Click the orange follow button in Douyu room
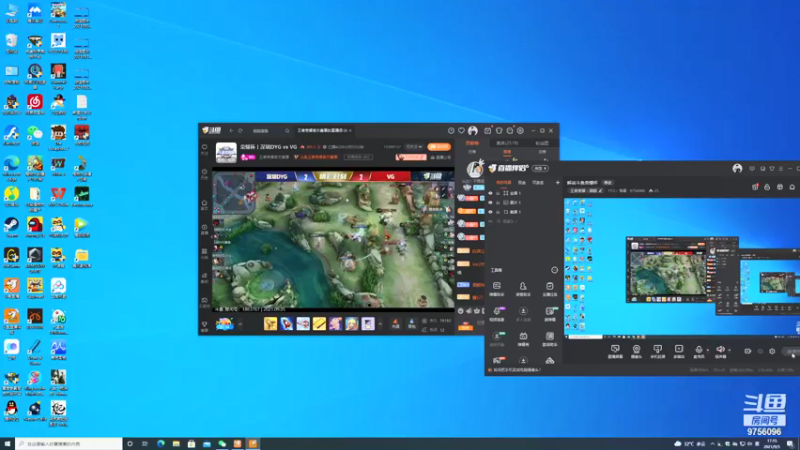The height and width of the screenshot is (450, 800). 439,147
